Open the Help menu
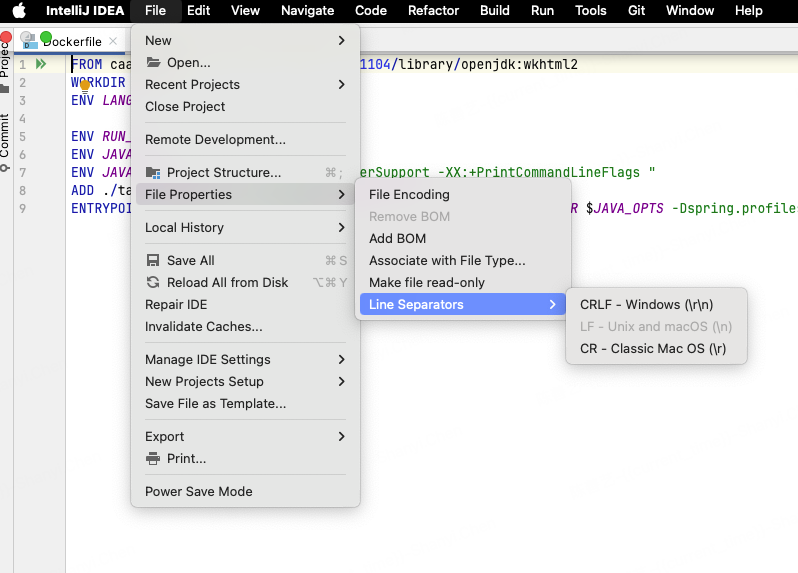Image resolution: width=798 pixels, height=573 pixels. tap(749, 10)
